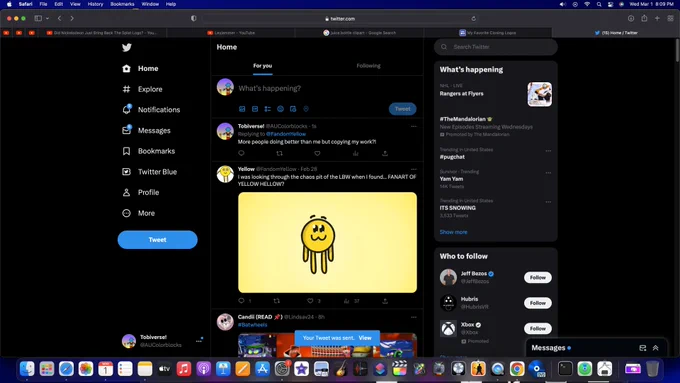Reply to the Tobiverse tweet
Viewport: 680px width, 383px height.
pyautogui.click(x=242, y=153)
